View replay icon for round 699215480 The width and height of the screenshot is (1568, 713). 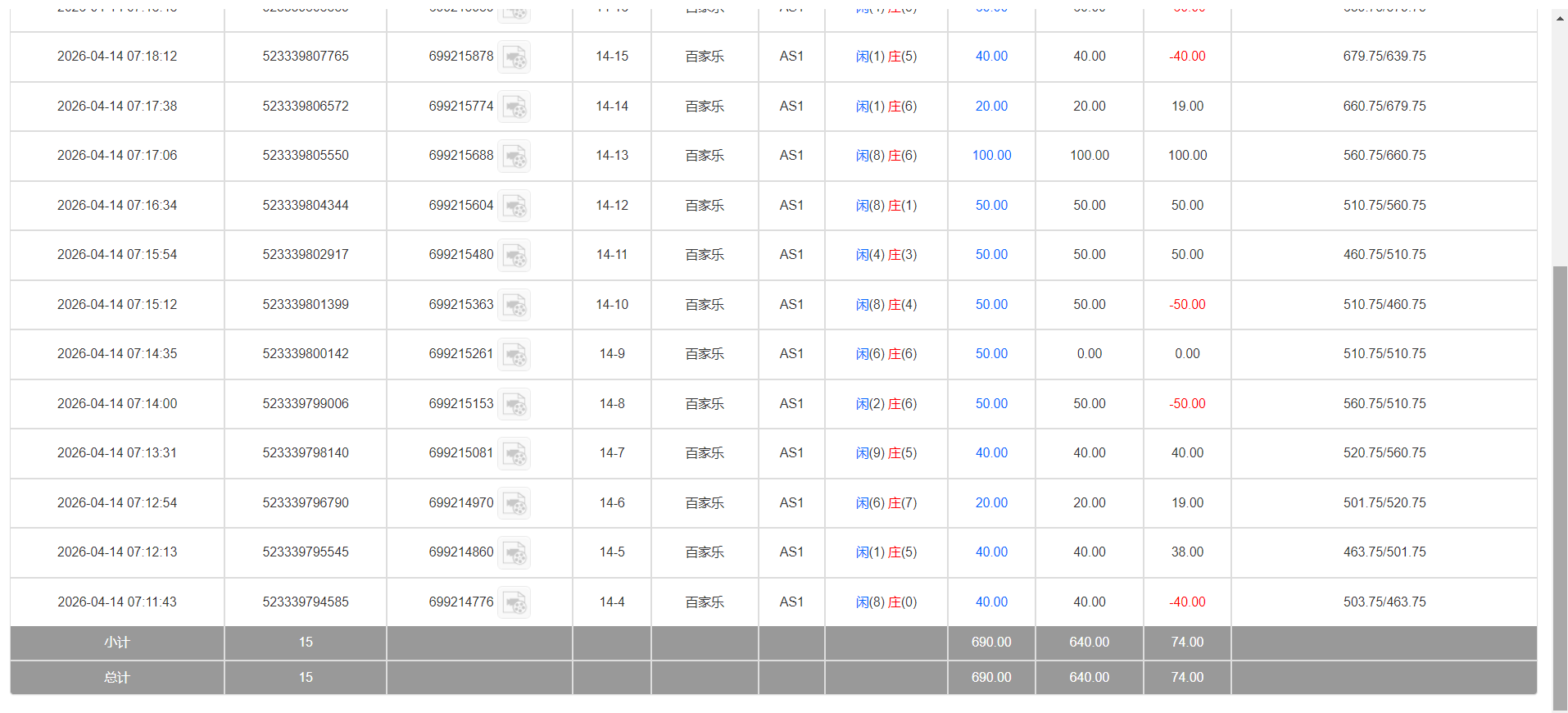(x=514, y=256)
